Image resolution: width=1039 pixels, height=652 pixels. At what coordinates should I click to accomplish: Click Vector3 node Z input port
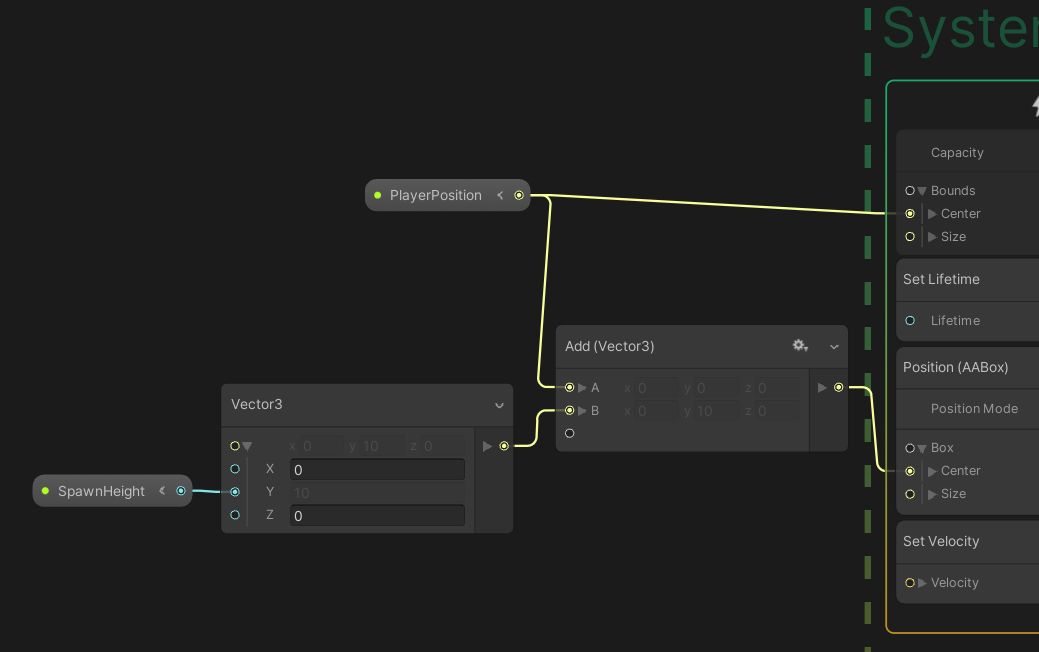coord(235,515)
